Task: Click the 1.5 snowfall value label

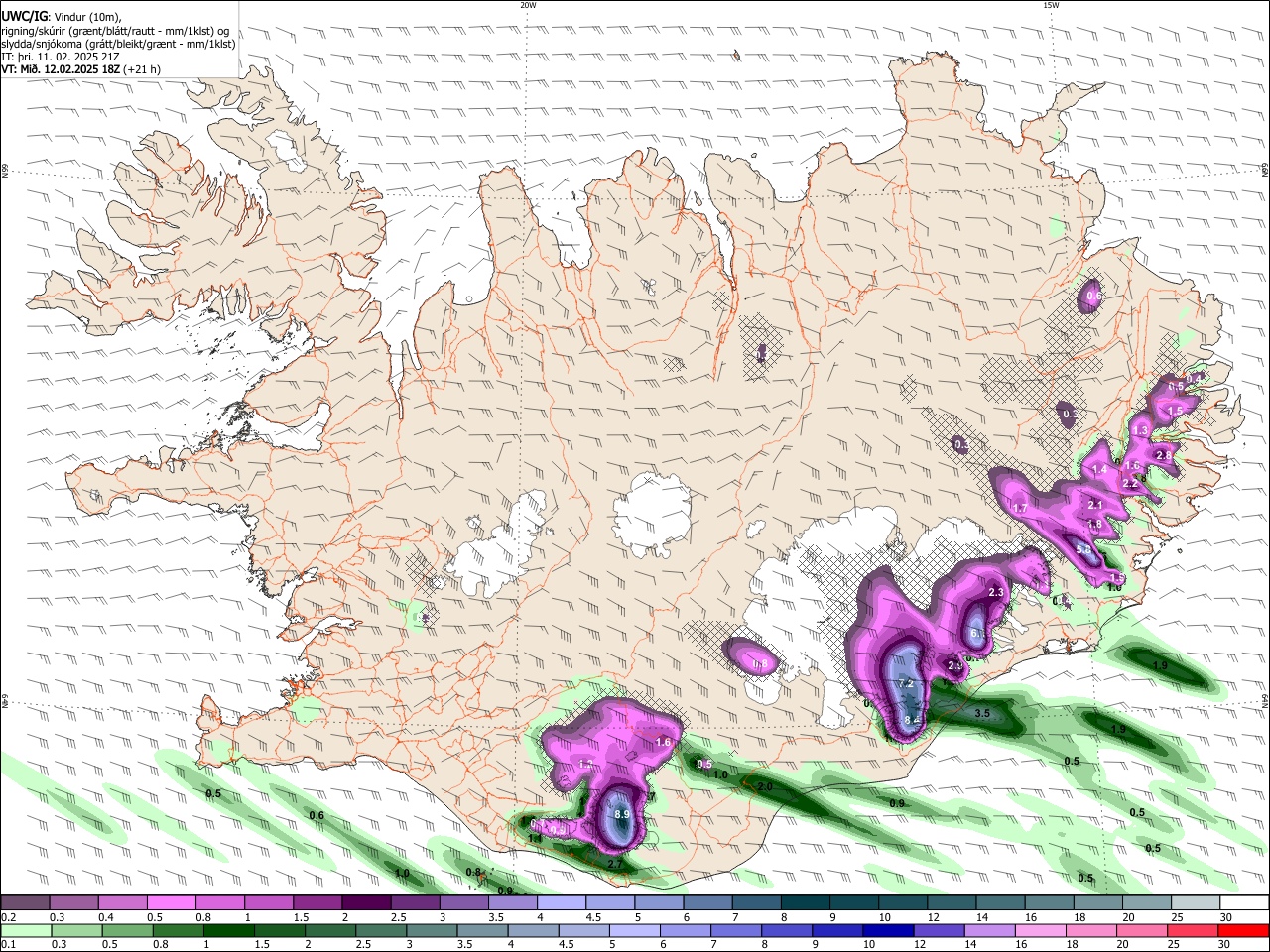Action: click(1175, 411)
